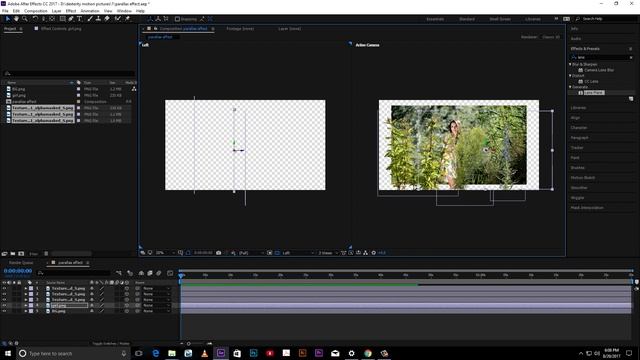
Task: Open the Graph Editor icon in timeline
Action: (x=170, y=273)
